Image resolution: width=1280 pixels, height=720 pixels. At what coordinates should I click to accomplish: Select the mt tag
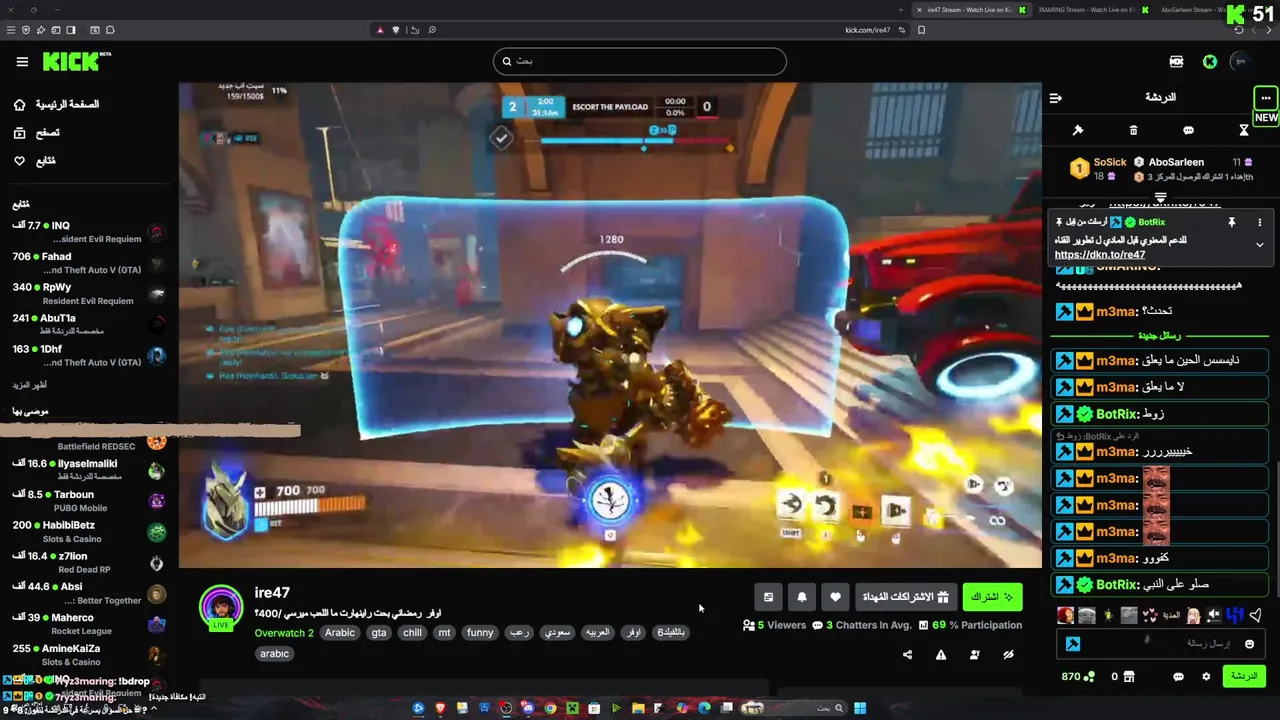444,633
